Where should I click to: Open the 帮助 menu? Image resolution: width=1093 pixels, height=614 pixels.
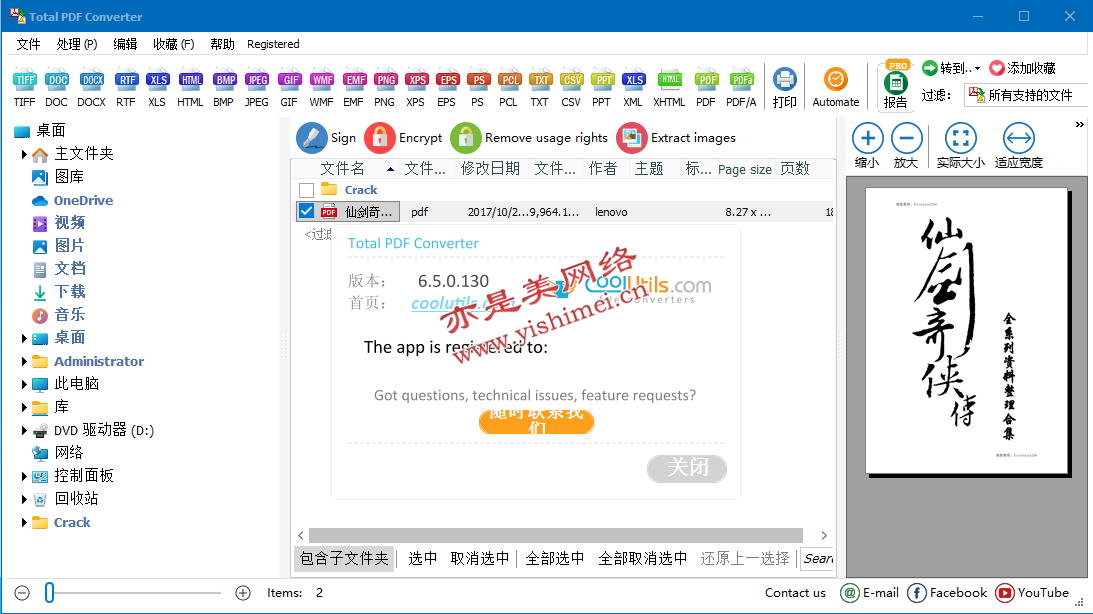coord(222,44)
